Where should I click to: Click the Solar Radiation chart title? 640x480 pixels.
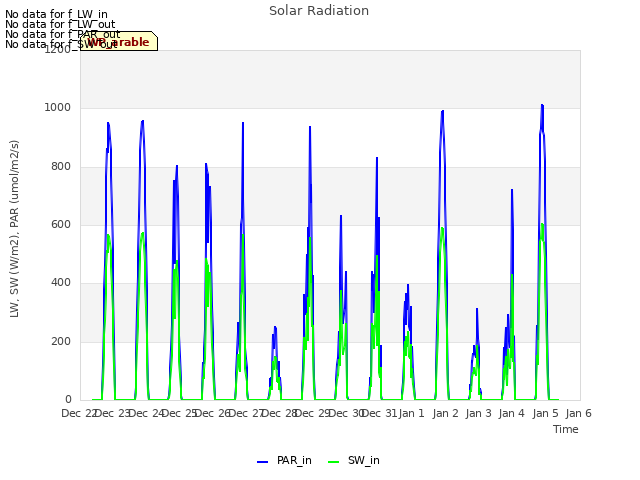(x=319, y=11)
